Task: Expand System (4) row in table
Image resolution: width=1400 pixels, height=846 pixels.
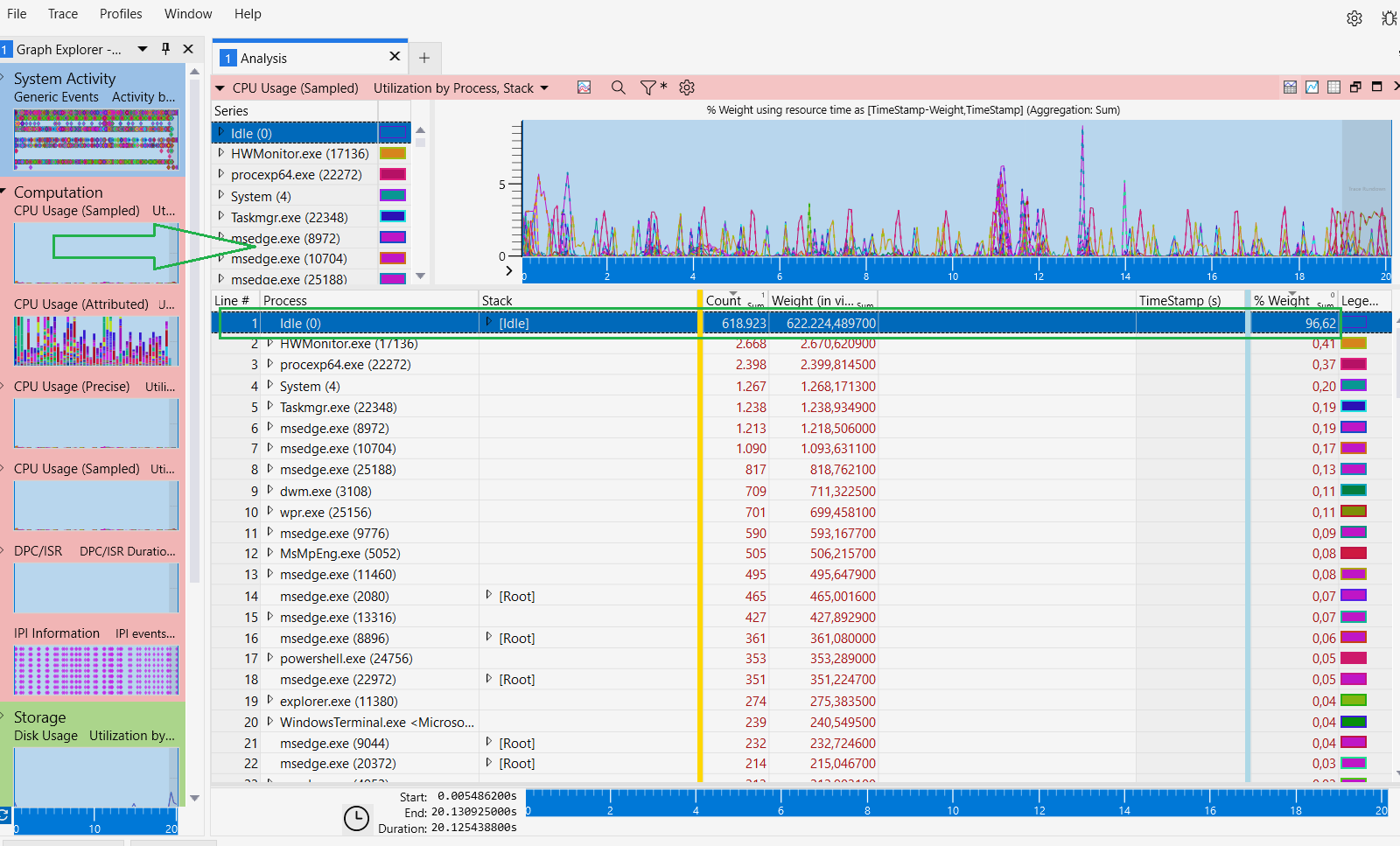Action: pyautogui.click(x=270, y=385)
